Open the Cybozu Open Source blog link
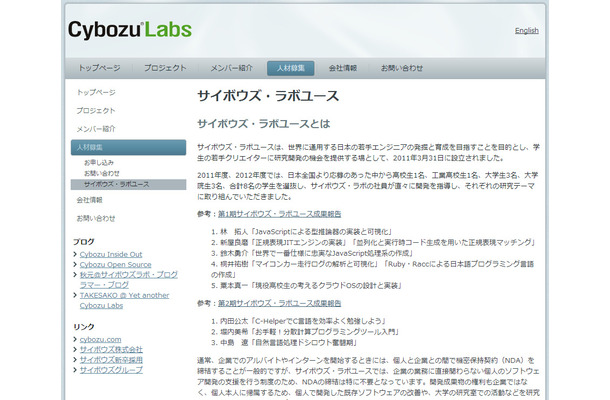 point(116,265)
